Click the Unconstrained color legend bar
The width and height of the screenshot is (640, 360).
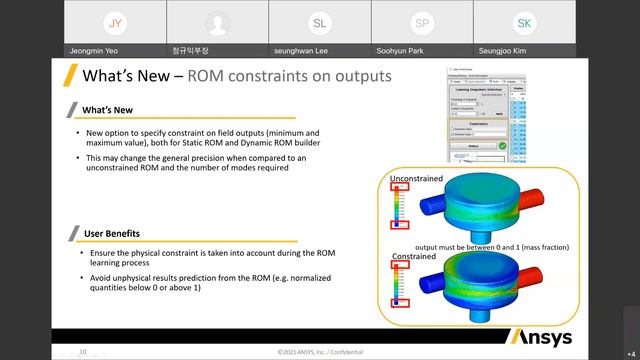(396, 206)
